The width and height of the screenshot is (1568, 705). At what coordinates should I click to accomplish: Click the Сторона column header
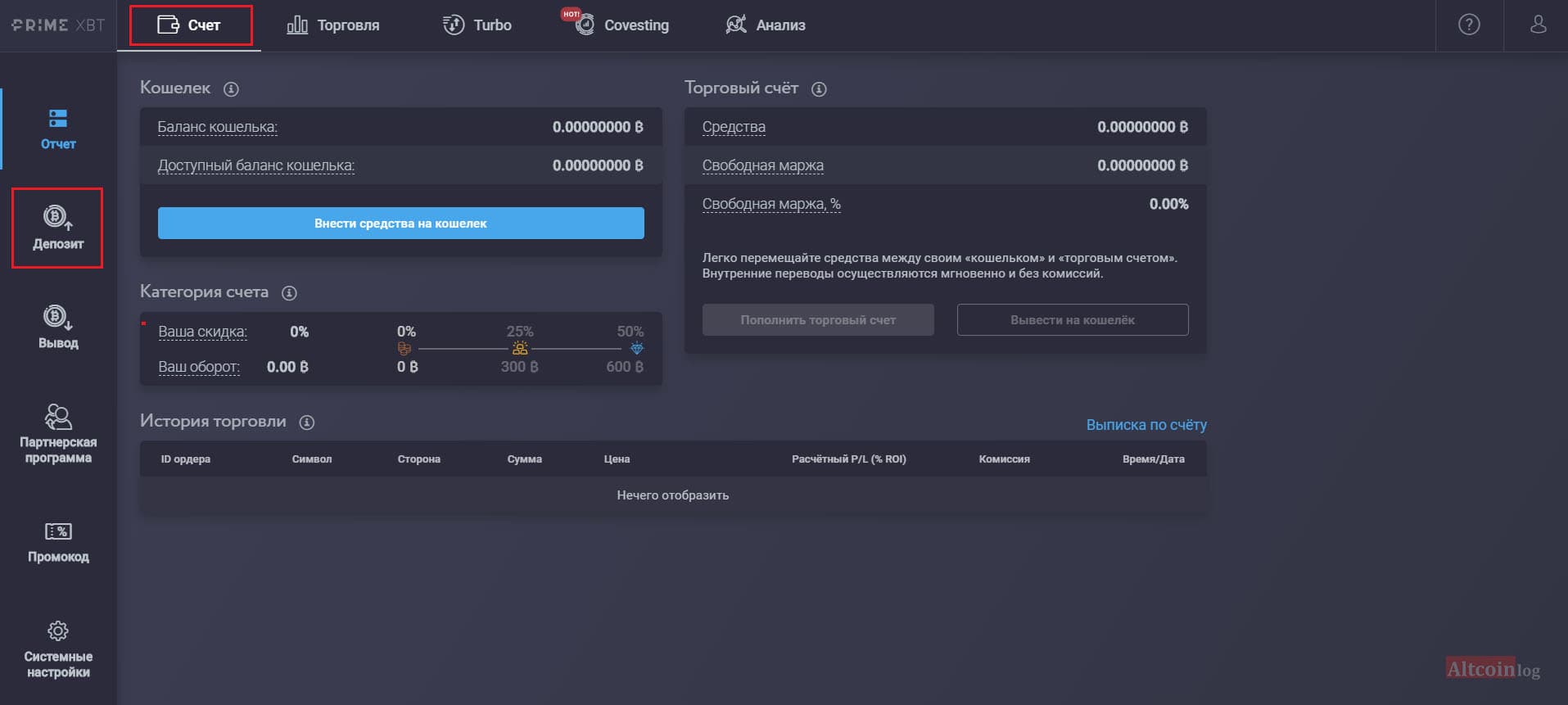coord(419,459)
